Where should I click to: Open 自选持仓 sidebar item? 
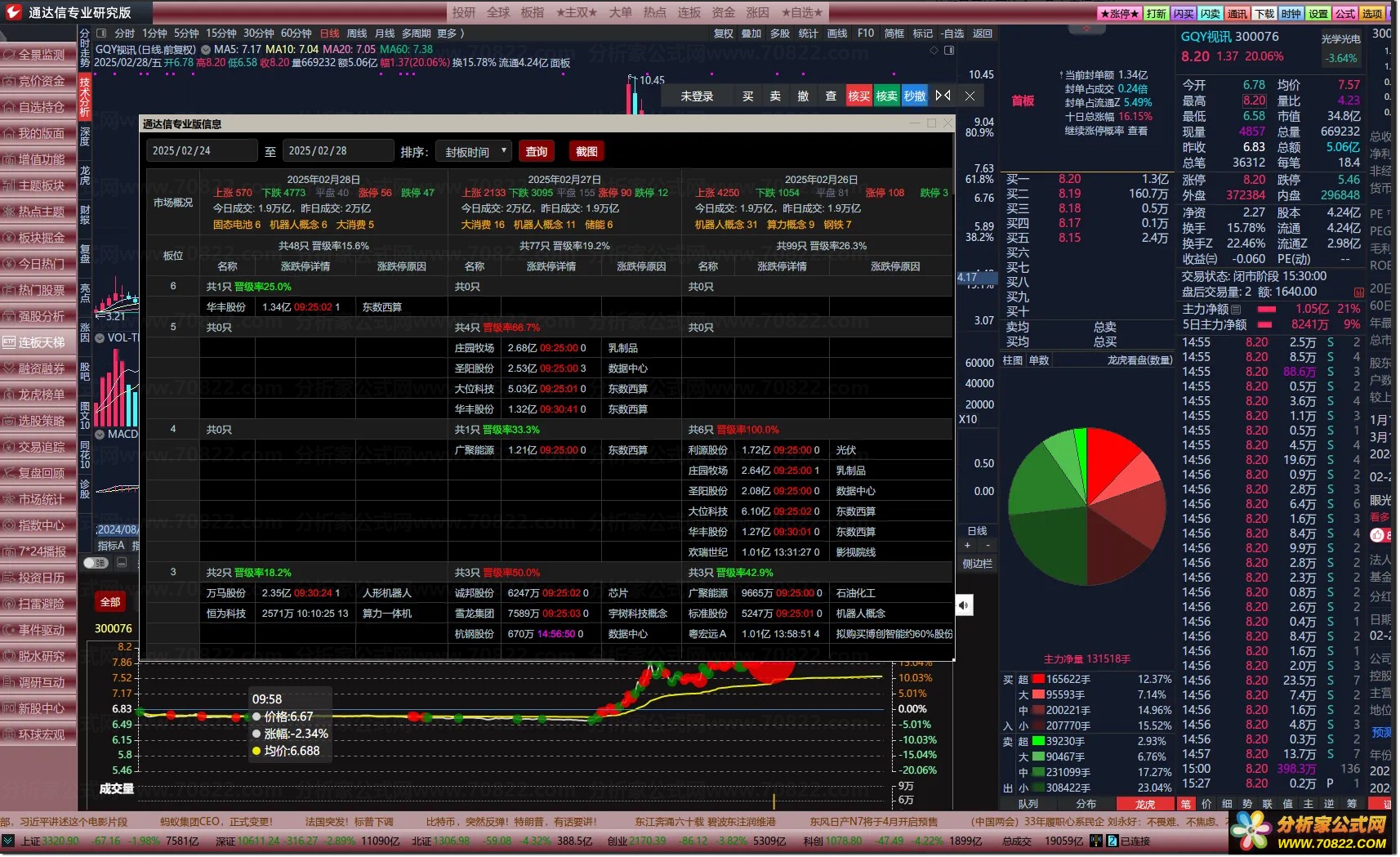(x=39, y=107)
